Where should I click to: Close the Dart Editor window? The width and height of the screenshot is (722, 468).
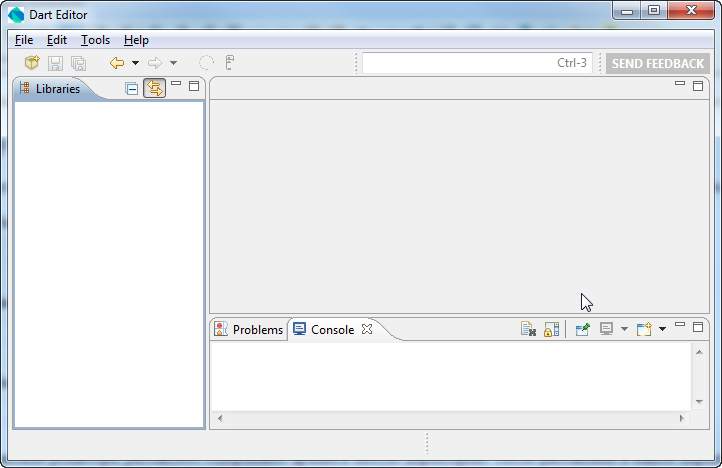691,11
